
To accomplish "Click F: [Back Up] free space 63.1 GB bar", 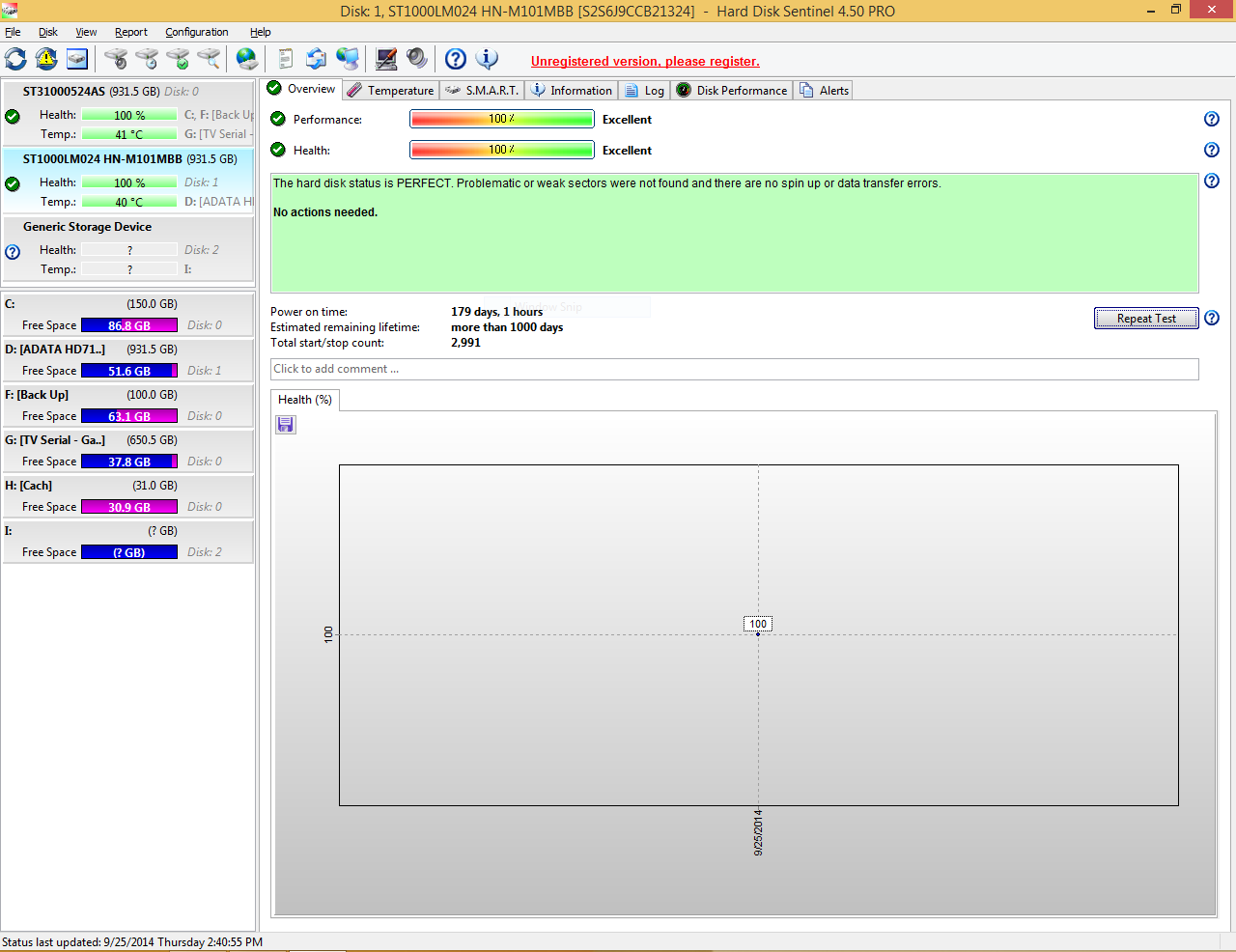I will click(129, 416).
